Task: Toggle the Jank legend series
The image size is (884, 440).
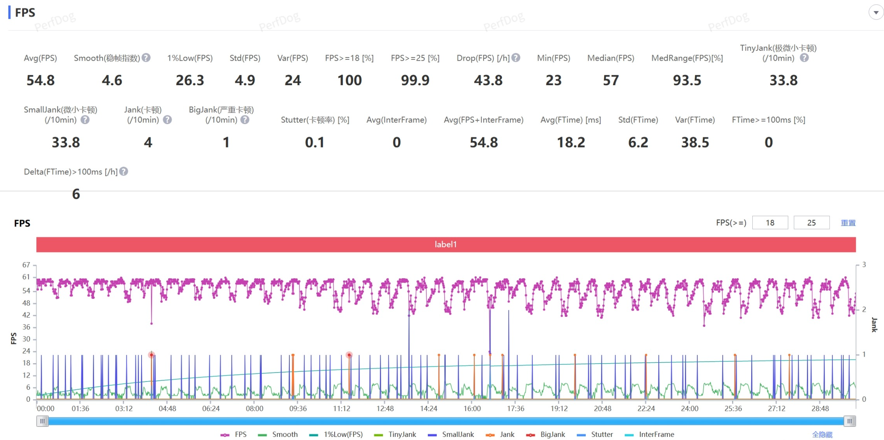Action: coord(498,435)
